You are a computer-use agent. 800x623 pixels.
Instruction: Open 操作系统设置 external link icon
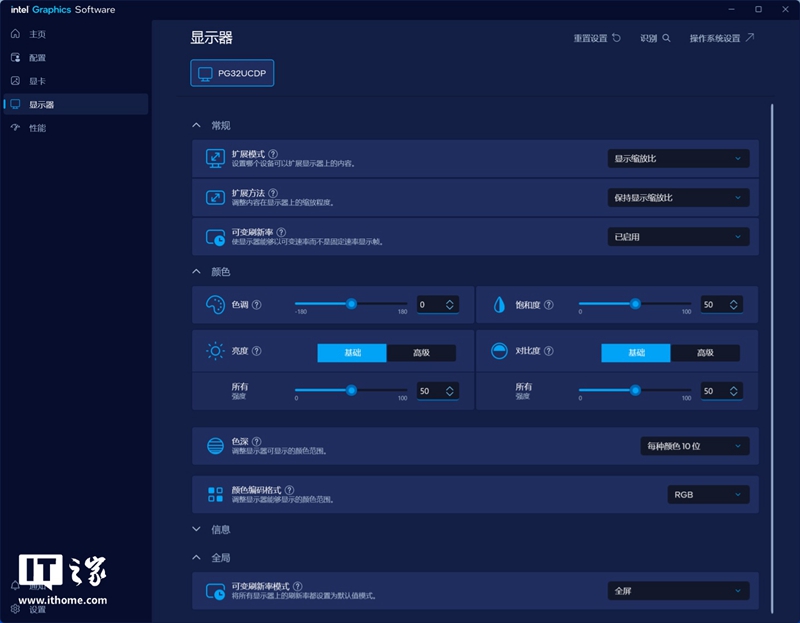pos(749,38)
